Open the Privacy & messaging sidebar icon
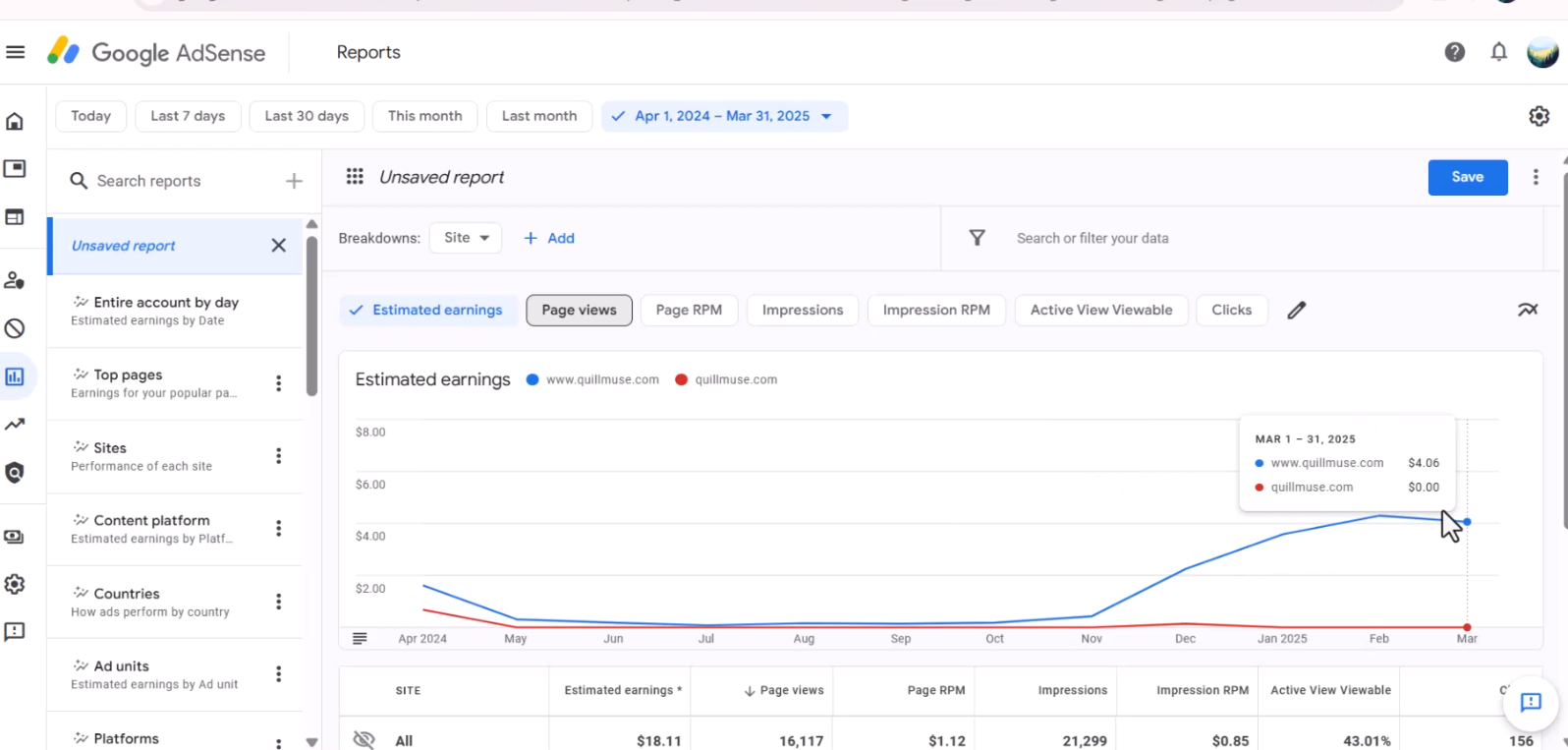The width and height of the screenshot is (1568, 750). 15,280
